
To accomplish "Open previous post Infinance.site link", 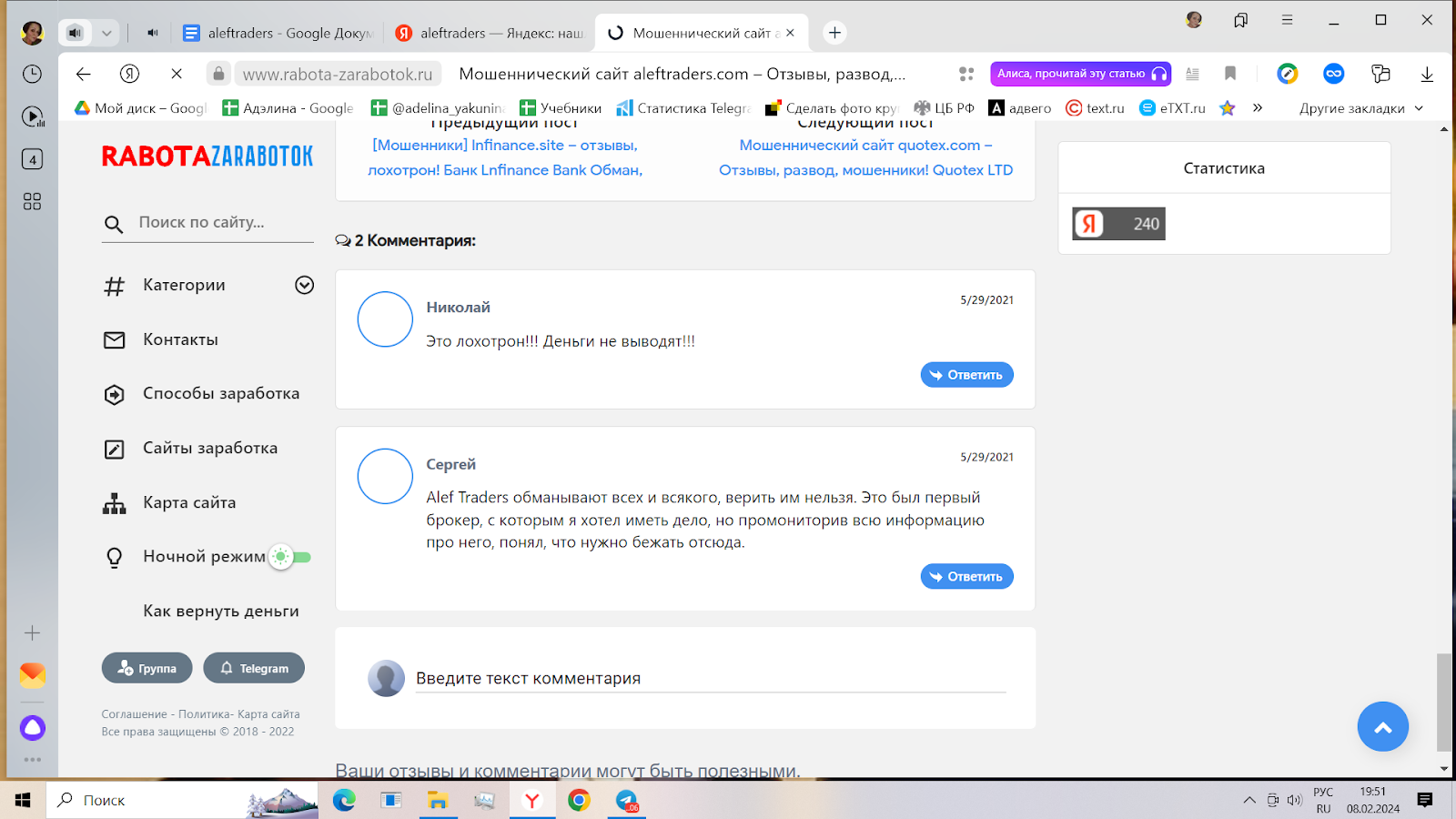I will coord(505,157).
